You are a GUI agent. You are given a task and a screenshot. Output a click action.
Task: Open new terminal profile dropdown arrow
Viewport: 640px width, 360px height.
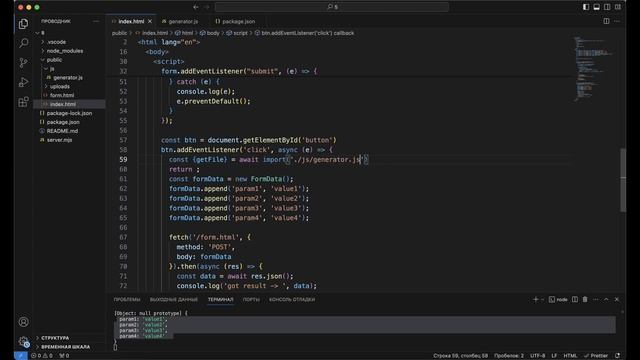pos(542,300)
